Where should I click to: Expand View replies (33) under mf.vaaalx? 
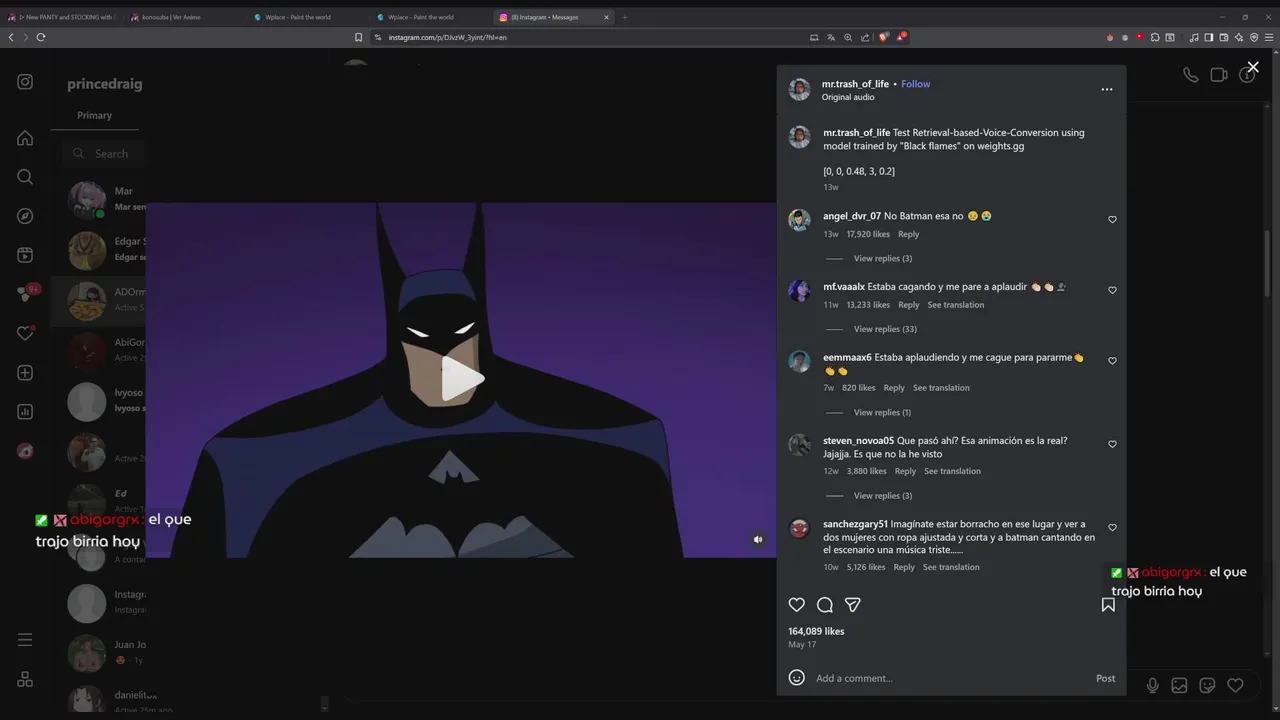click(x=885, y=329)
